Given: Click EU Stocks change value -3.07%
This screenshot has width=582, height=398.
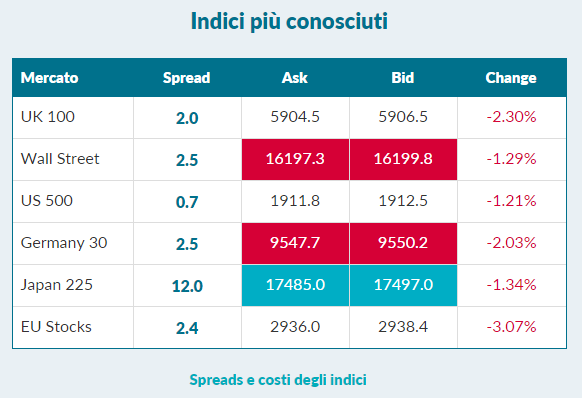Looking at the screenshot, I should [x=511, y=327].
